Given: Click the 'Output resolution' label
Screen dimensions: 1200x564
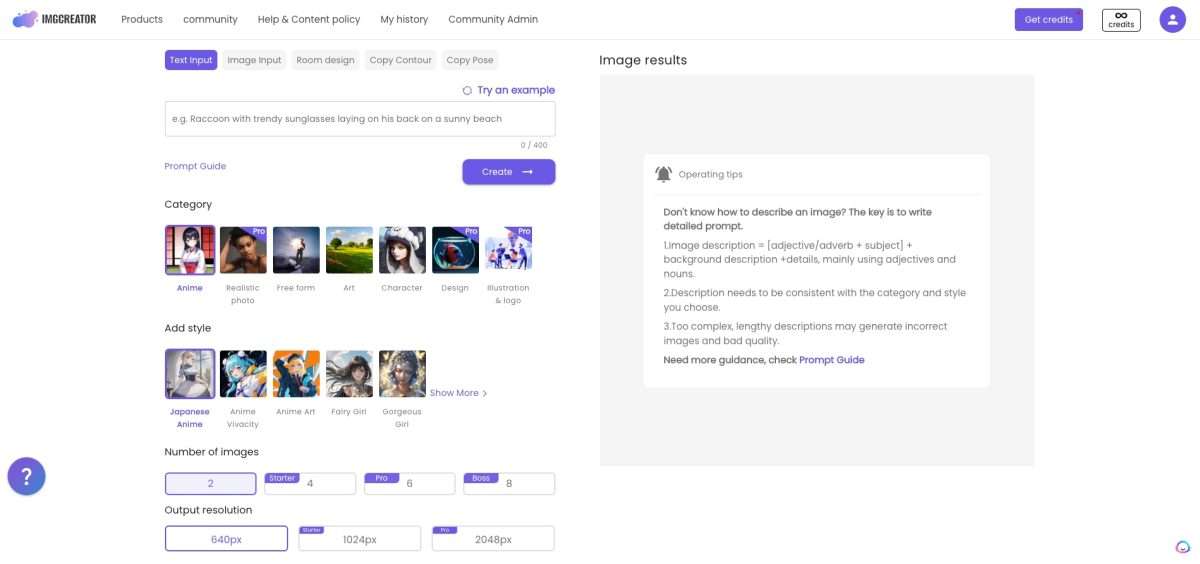Looking at the screenshot, I should (208, 510).
